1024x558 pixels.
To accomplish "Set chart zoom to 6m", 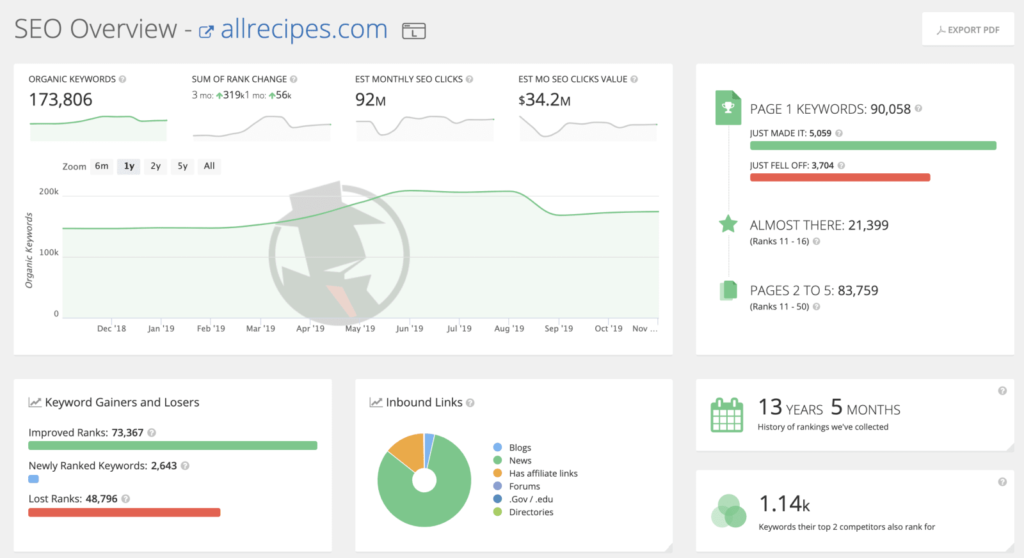I will 101,166.
